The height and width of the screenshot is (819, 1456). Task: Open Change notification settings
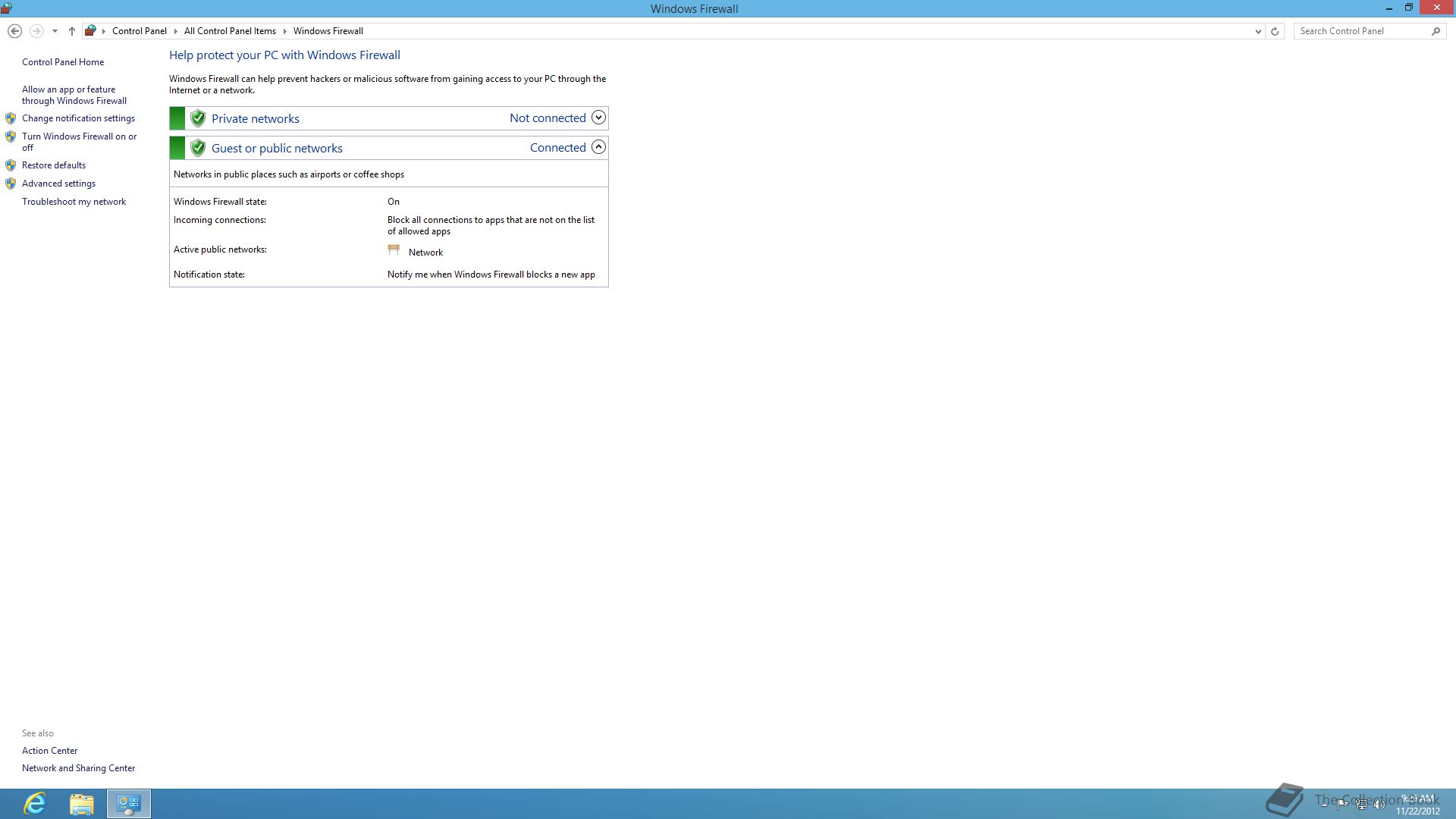pyautogui.click(x=78, y=118)
